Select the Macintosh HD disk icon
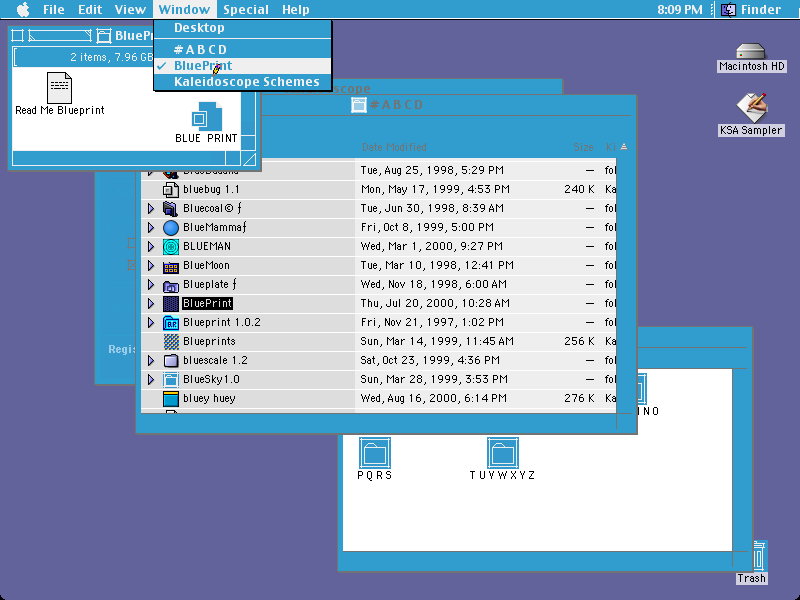The width and height of the screenshot is (800, 600). [x=751, y=51]
